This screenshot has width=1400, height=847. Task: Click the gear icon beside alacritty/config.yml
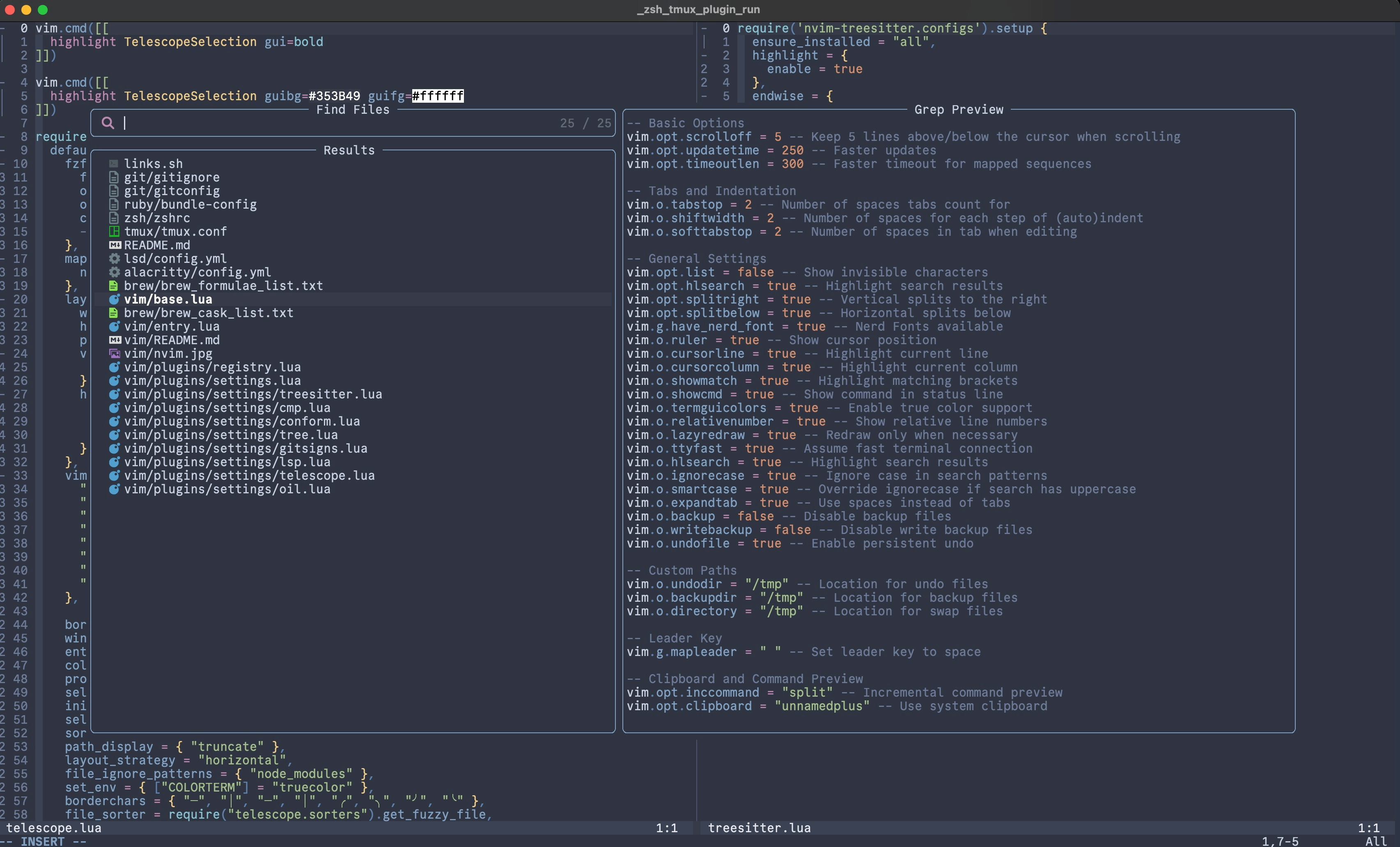114,272
